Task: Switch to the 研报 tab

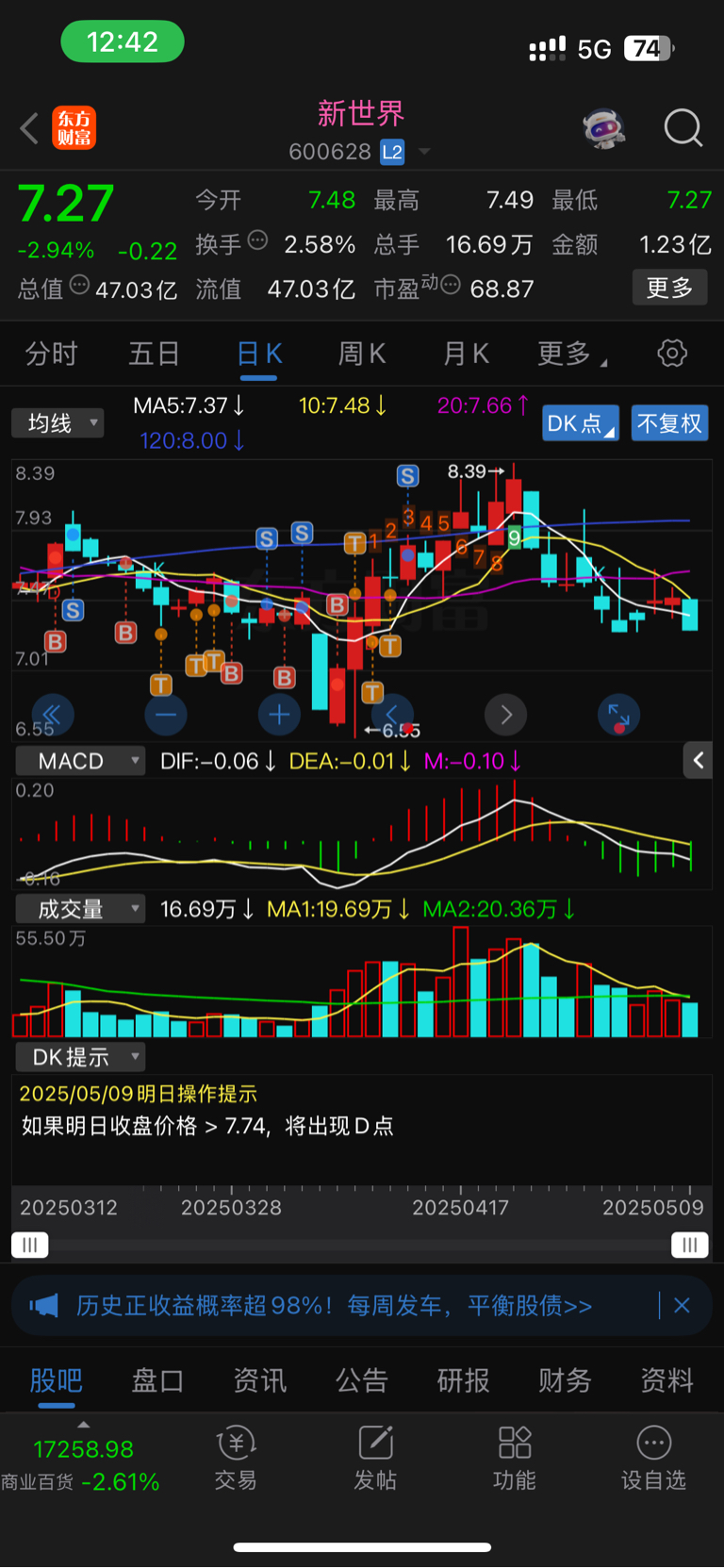Action: [464, 1380]
